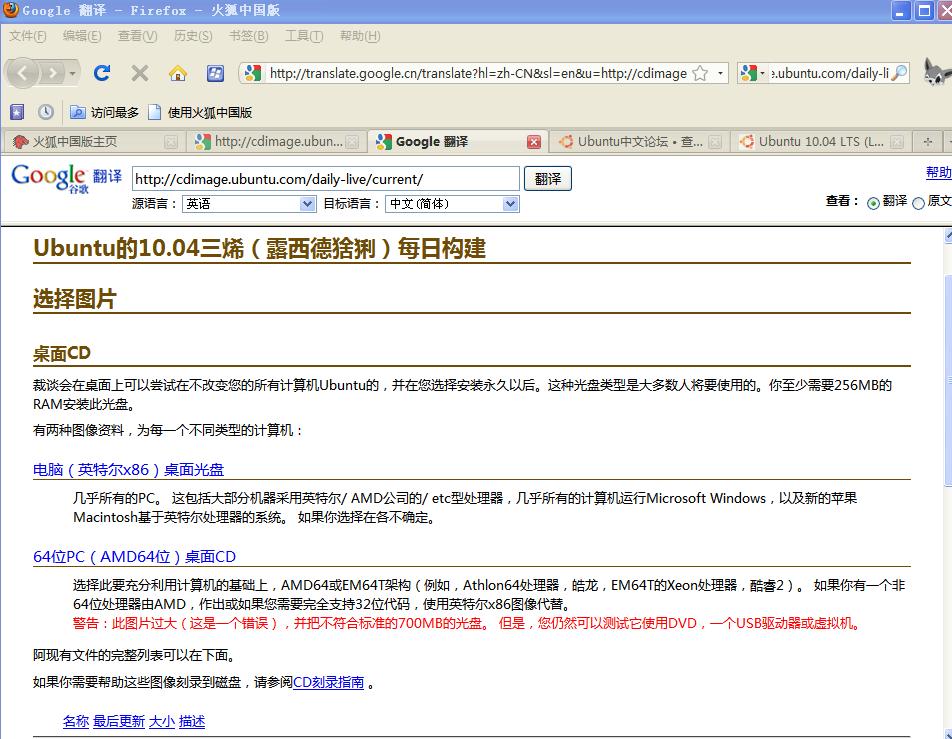This screenshot has height=739, width=952.
Task: Select the 原文 view radio button
Action: [919, 203]
